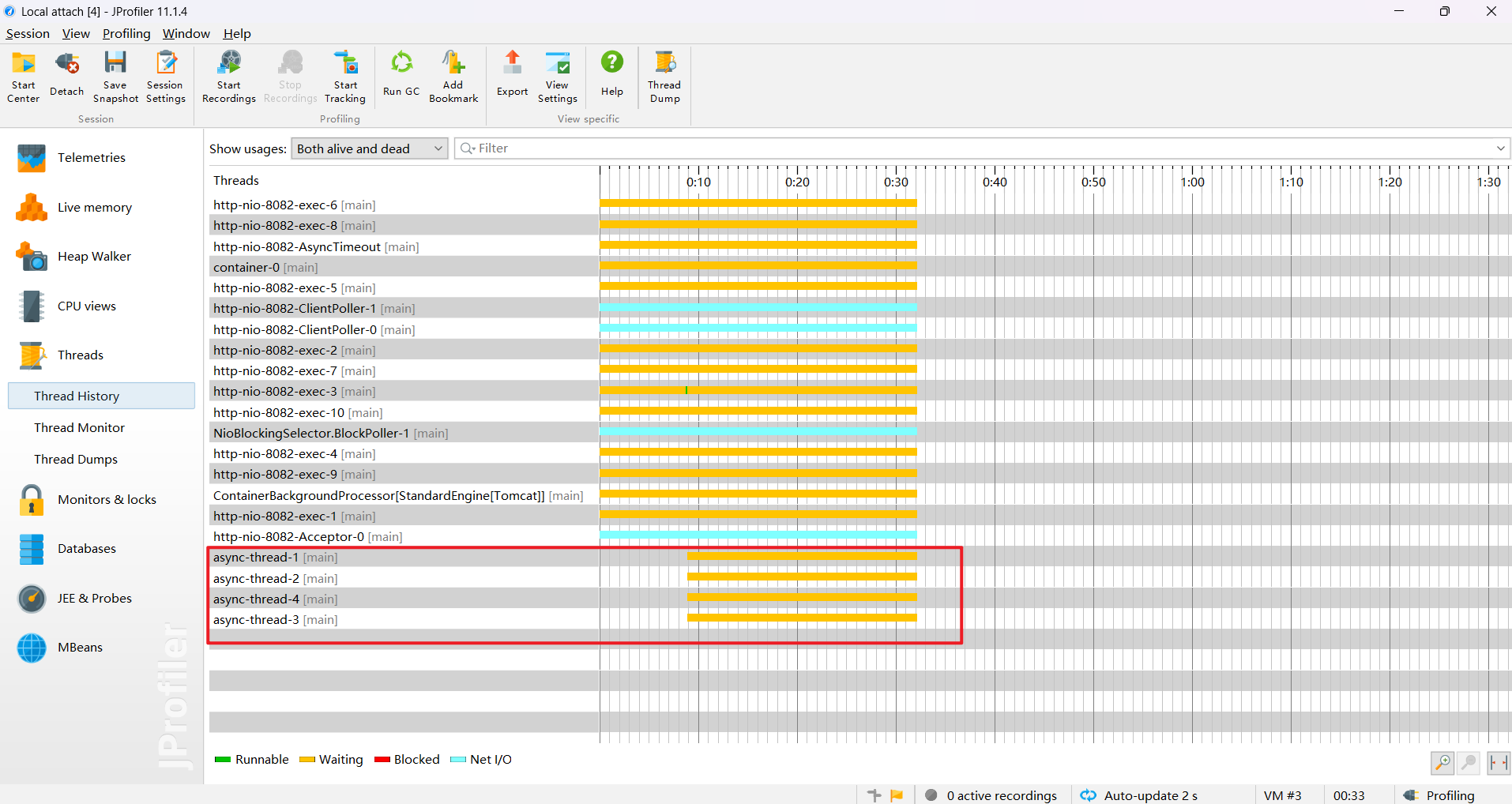
Task: Select thread http-nio-8082-Acceptor-0 row
Action: (404, 536)
